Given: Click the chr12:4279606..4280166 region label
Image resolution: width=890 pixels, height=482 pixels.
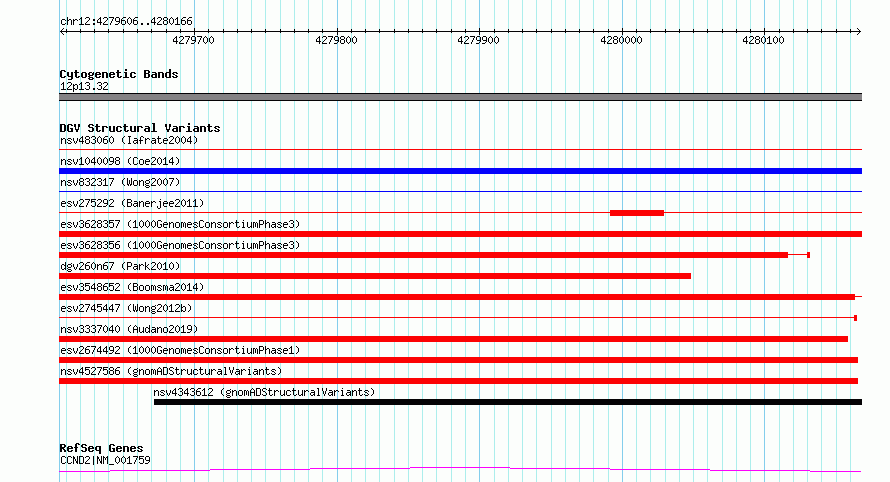Looking at the screenshot, I should (x=126, y=22).
